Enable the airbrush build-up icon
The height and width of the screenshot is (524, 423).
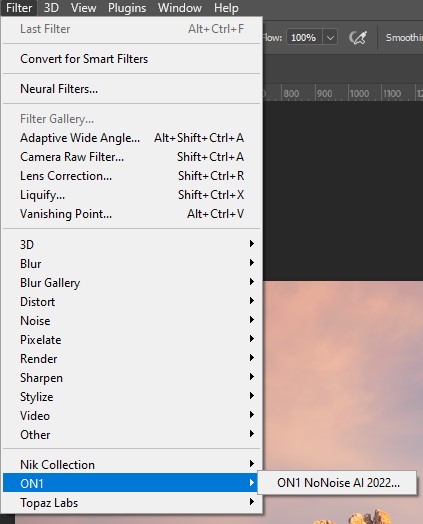[x=358, y=37]
